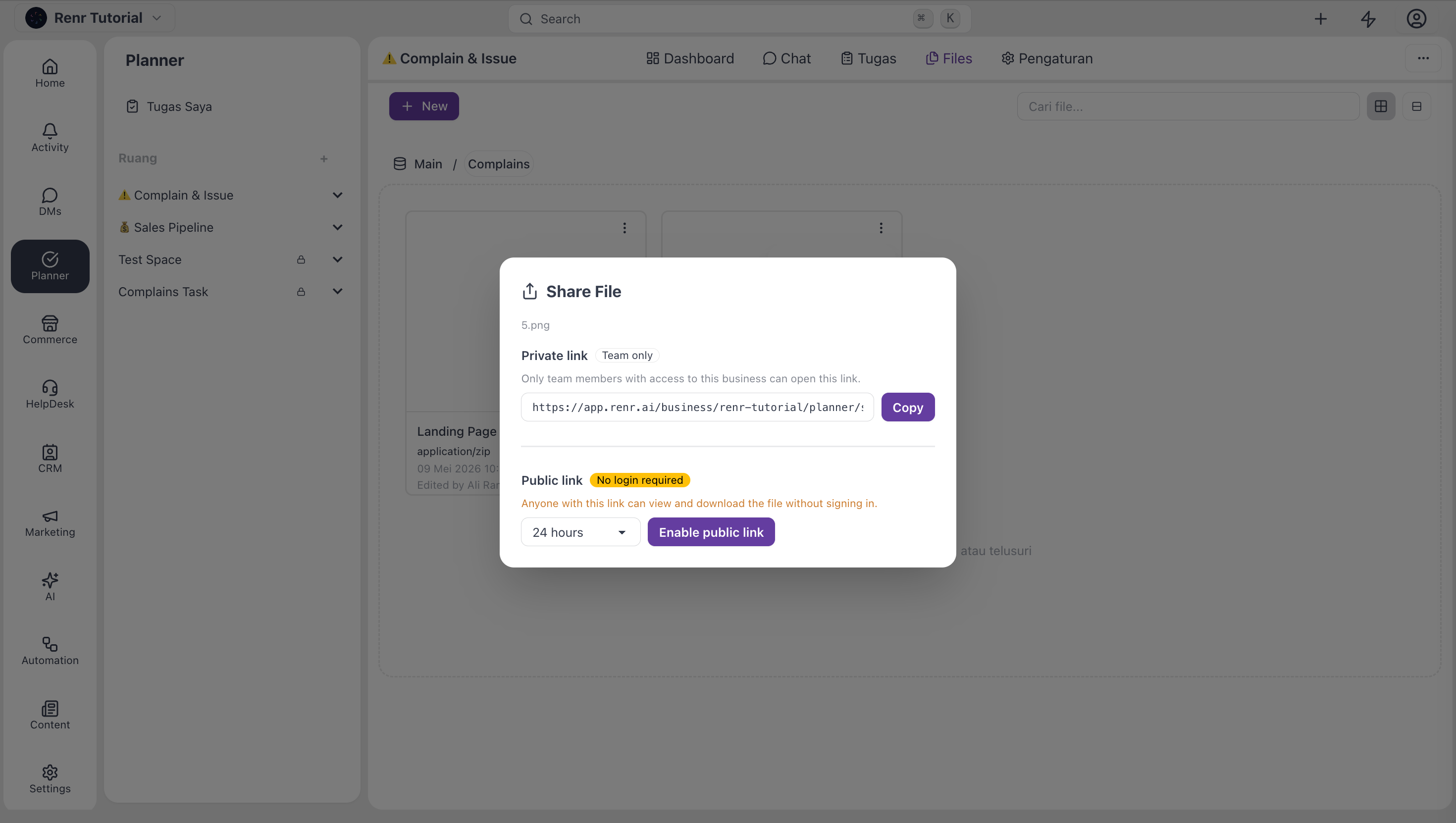Viewport: 1456px width, 823px height.
Task: Click the lightning bolt quick-action icon
Action: (1368, 19)
